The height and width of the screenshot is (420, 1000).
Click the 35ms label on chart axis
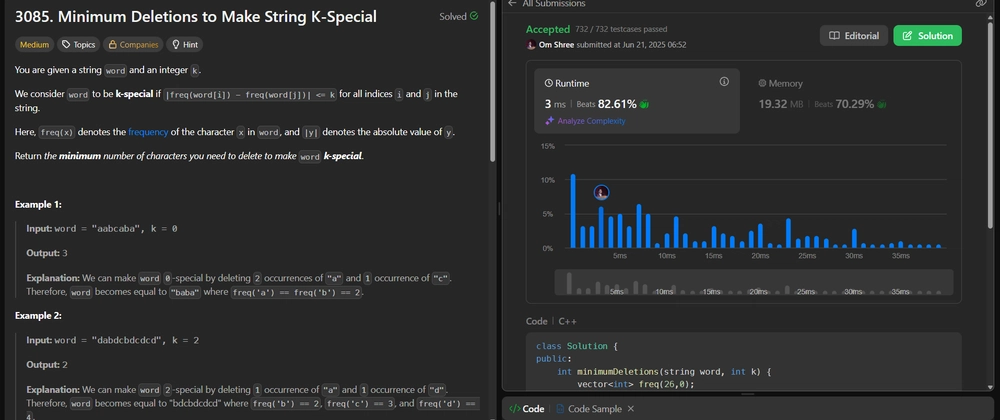901,256
